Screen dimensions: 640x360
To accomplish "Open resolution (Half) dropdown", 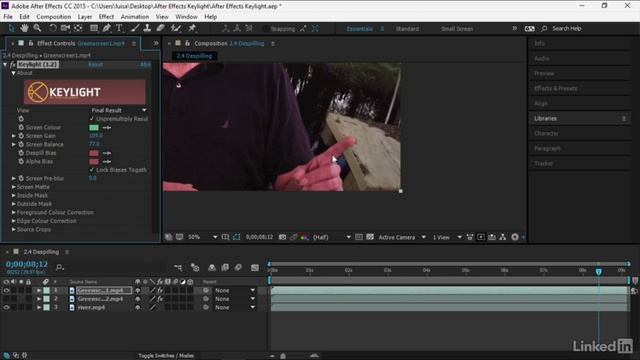I will tap(332, 237).
